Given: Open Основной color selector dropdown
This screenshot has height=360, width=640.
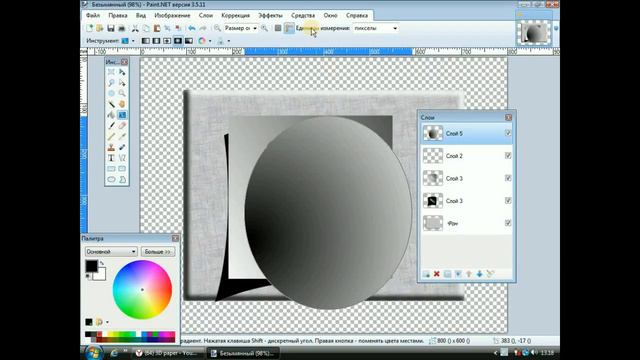Looking at the screenshot, I should (111, 251).
